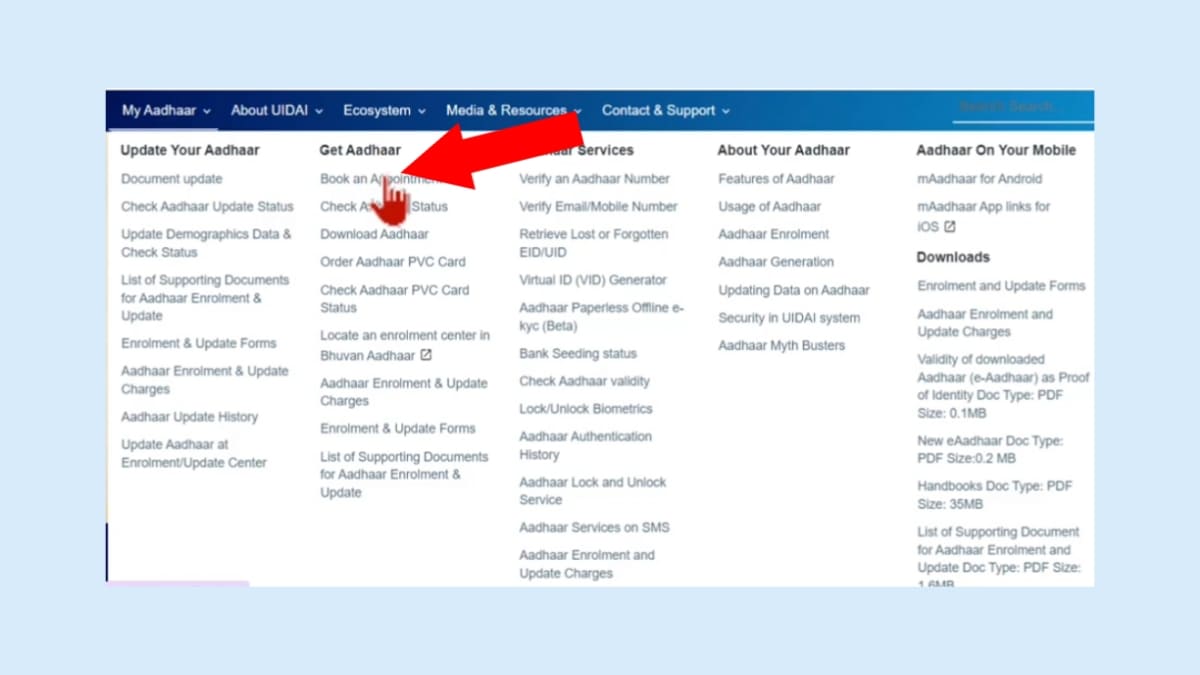Open Verify an Aadhaar Number
Image resolution: width=1200 pixels, height=675 pixels.
(594, 179)
